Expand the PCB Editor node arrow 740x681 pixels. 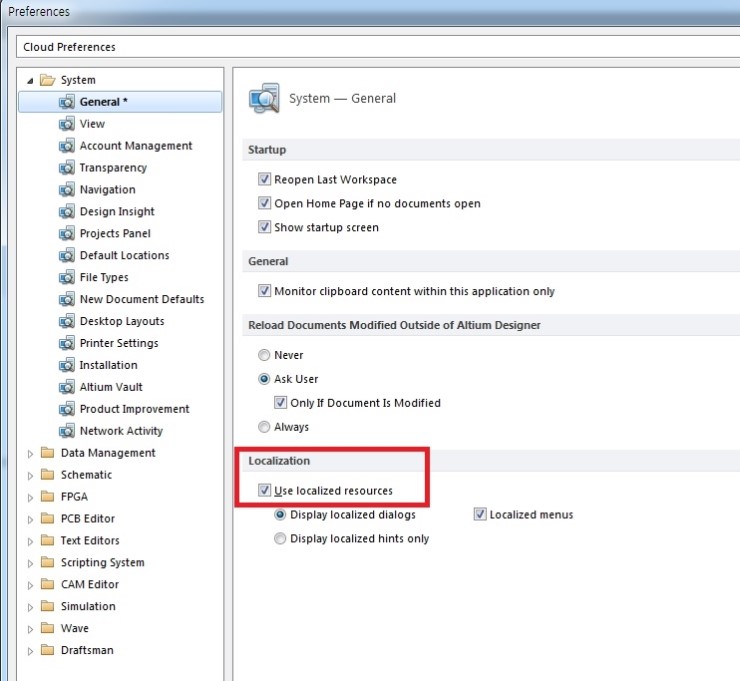tap(30, 520)
